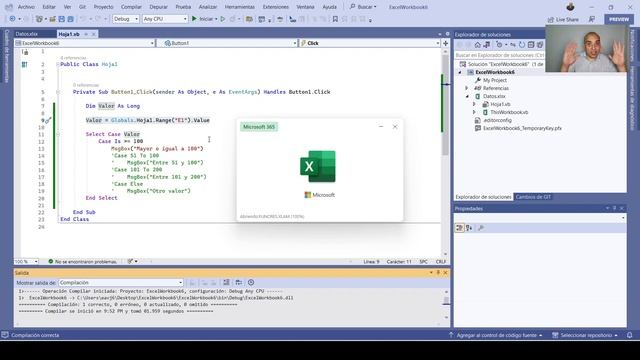Collapse the ExcelWorkbook6 project node
640x360 pixels.
tap(460, 72)
